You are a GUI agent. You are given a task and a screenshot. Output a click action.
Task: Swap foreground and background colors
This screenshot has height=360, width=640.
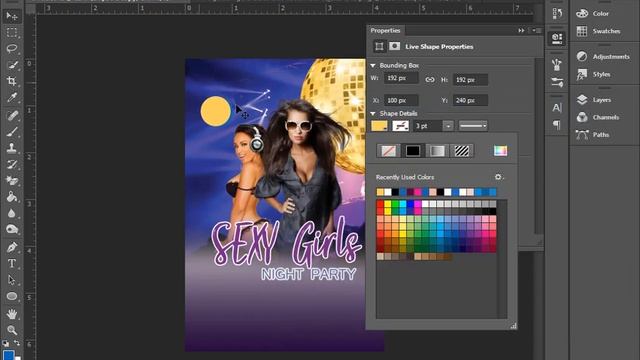pos(17,343)
